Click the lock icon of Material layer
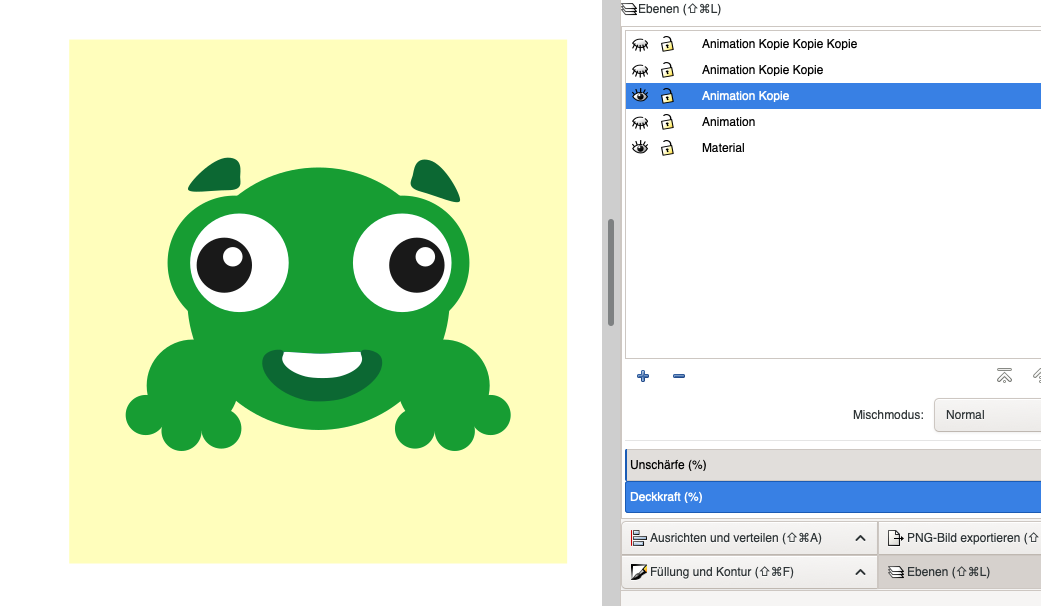The height and width of the screenshot is (606, 1041). pyautogui.click(x=667, y=148)
